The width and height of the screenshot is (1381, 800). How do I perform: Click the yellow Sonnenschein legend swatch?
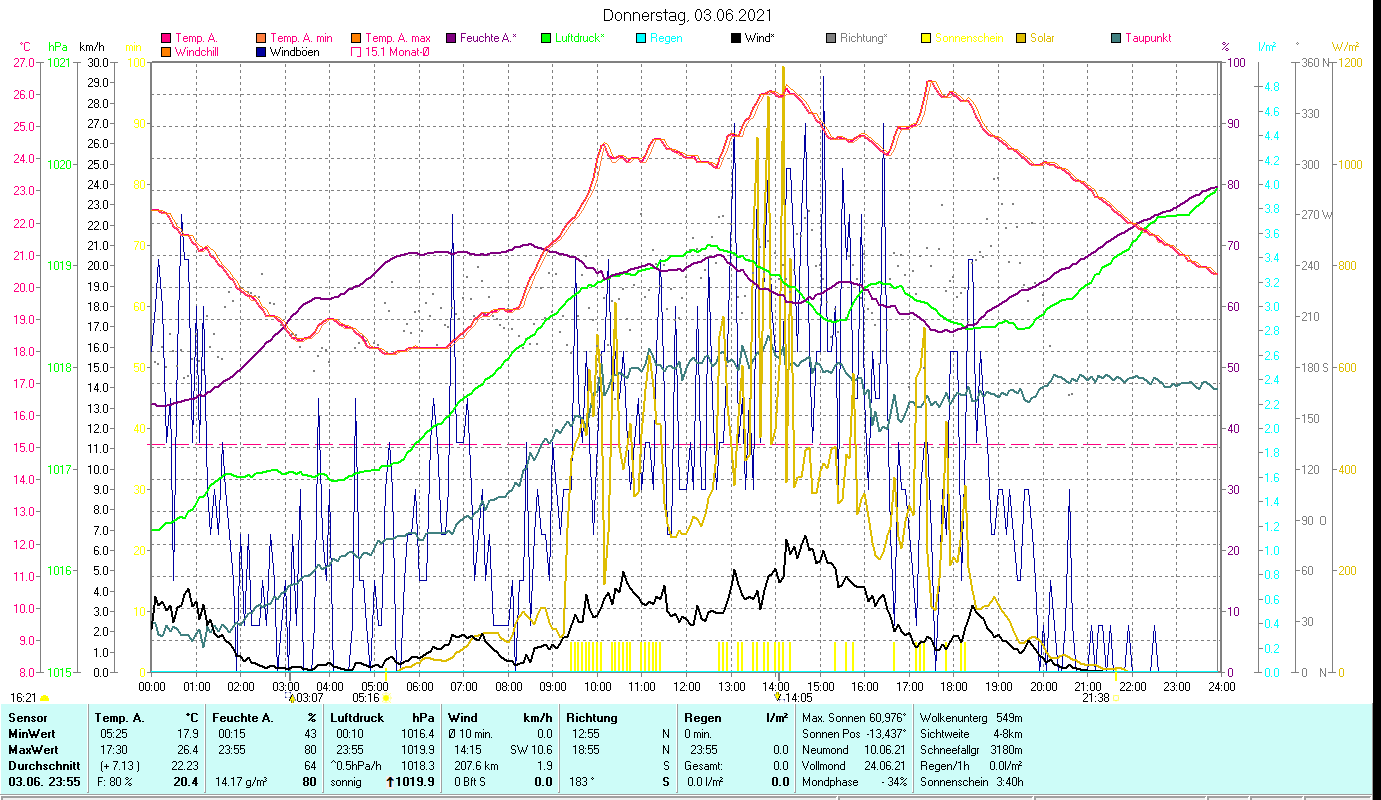pos(927,38)
